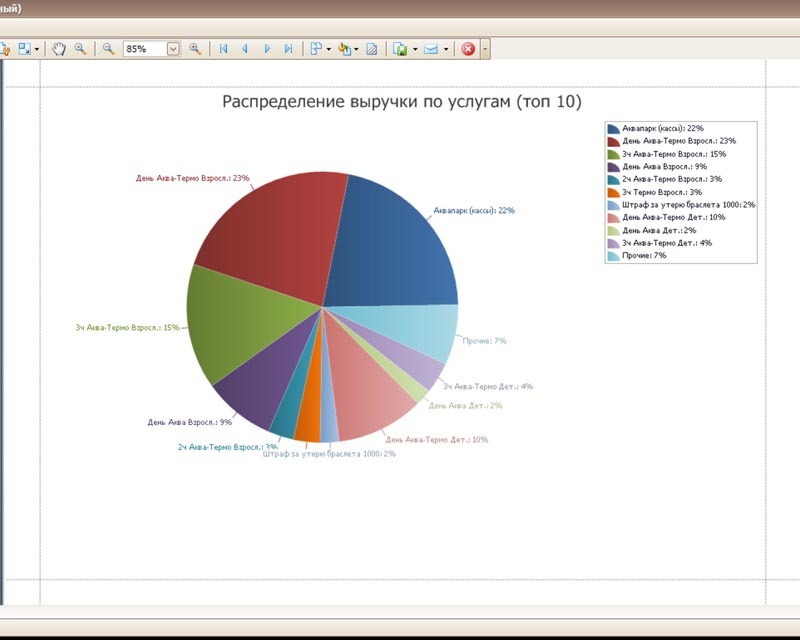Viewport: 800px width, 640px height.
Task: Click the blue Аквапарк (кассы) legend swatch
Action: click(613, 129)
